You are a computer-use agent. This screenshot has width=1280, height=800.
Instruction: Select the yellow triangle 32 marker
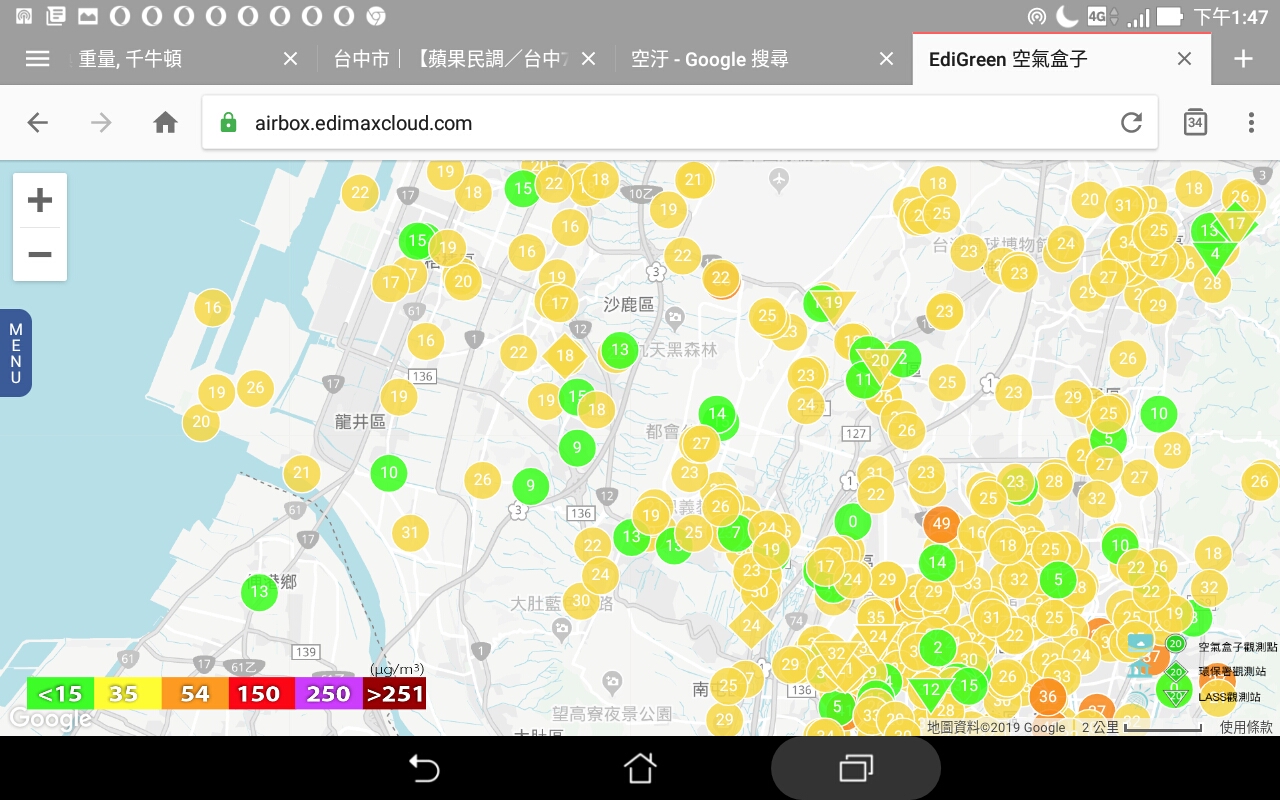[x=836, y=656]
